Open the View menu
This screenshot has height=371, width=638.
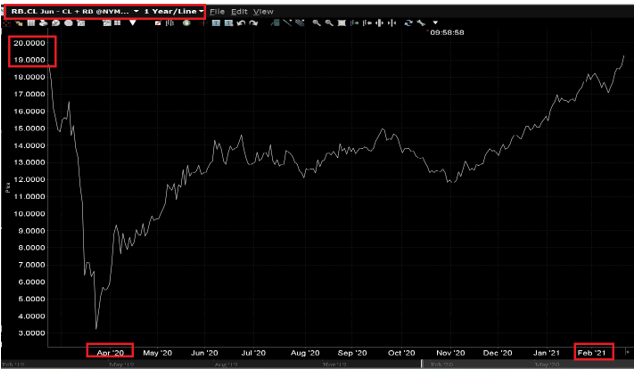click(263, 12)
